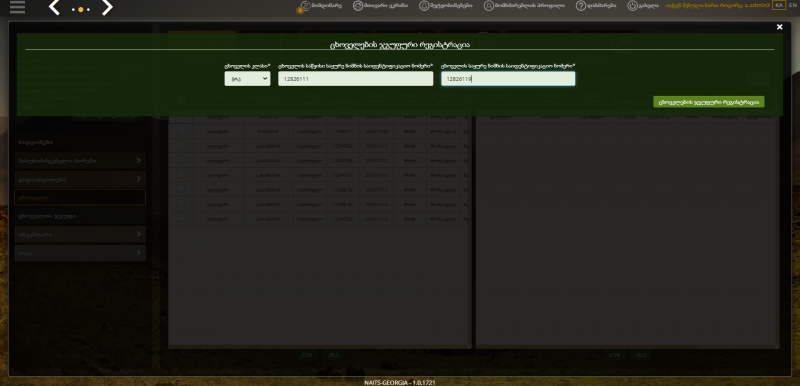Tick the checkbox for row 11038182

click(181, 189)
